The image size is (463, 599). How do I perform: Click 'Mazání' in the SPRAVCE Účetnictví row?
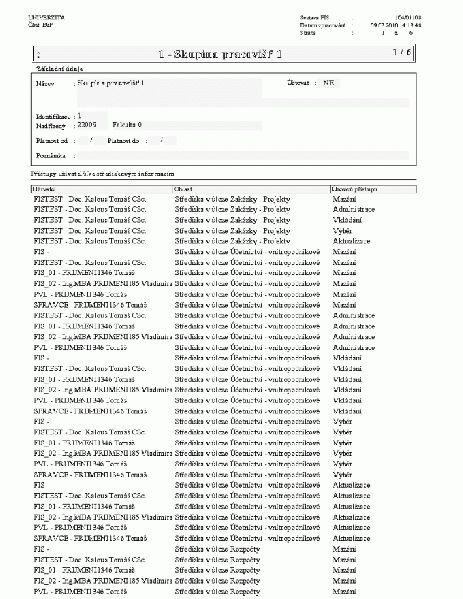click(x=344, y=305)
